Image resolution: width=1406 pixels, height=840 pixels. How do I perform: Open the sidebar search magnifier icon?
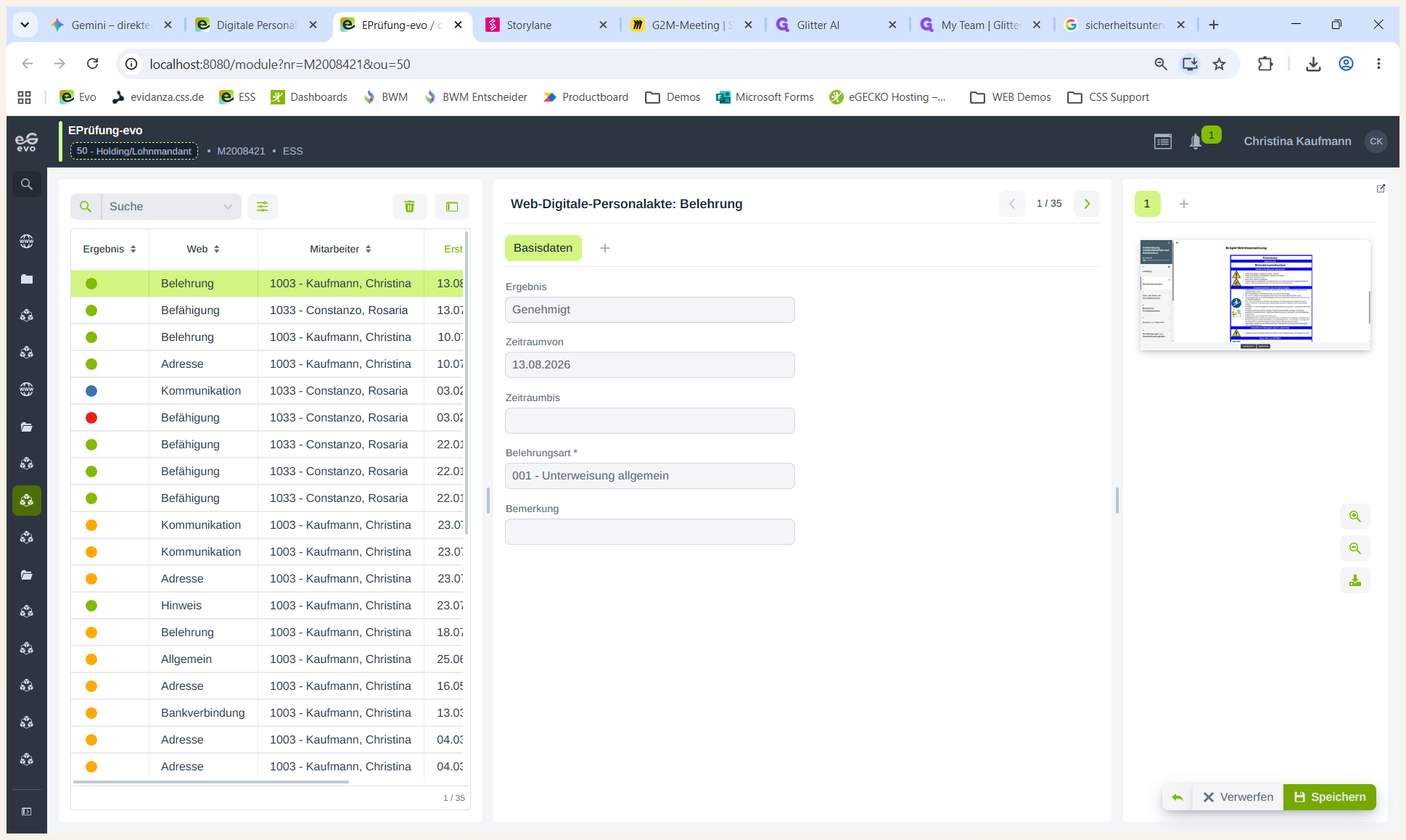[27, 184]
